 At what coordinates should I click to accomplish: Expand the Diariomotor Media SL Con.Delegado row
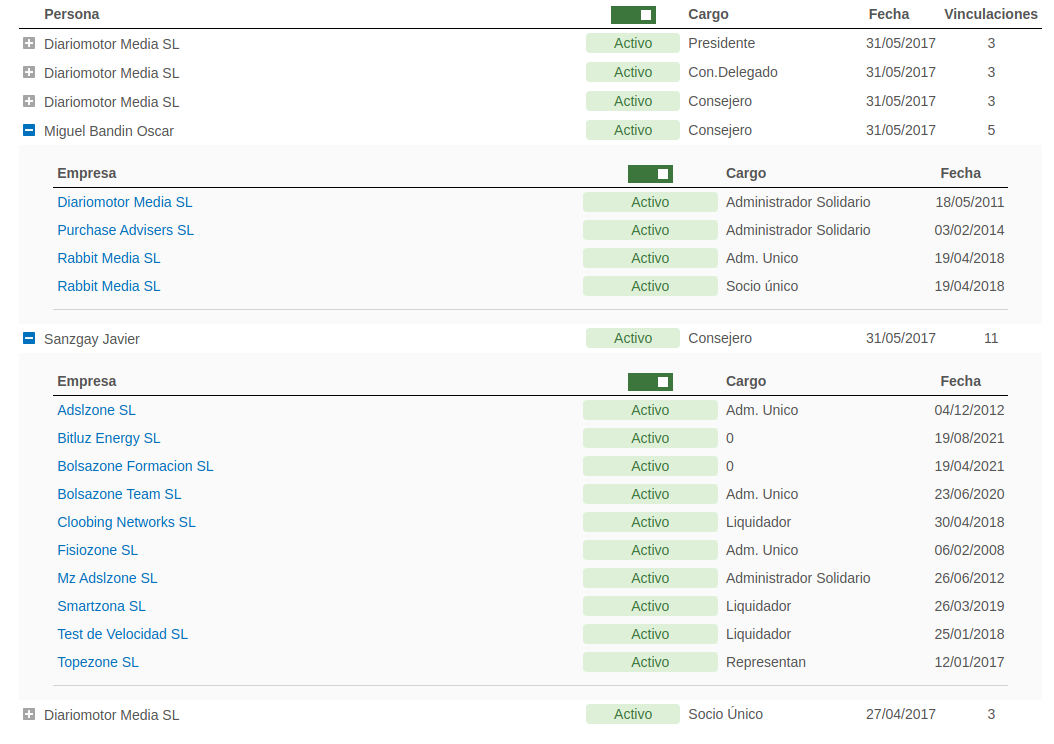[x=29, y=73]
